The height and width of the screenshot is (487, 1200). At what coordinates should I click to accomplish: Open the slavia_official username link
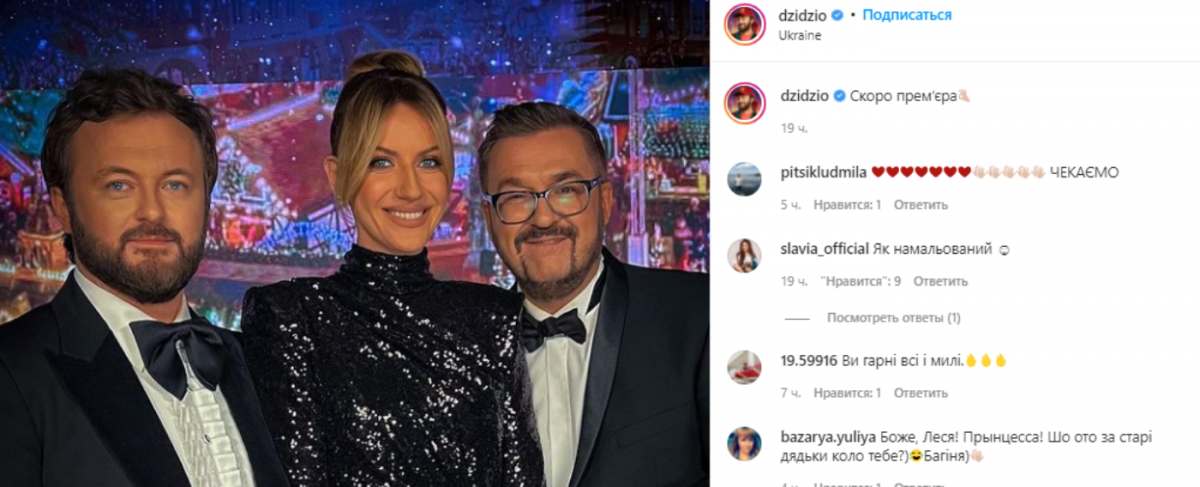coord(819,248)
